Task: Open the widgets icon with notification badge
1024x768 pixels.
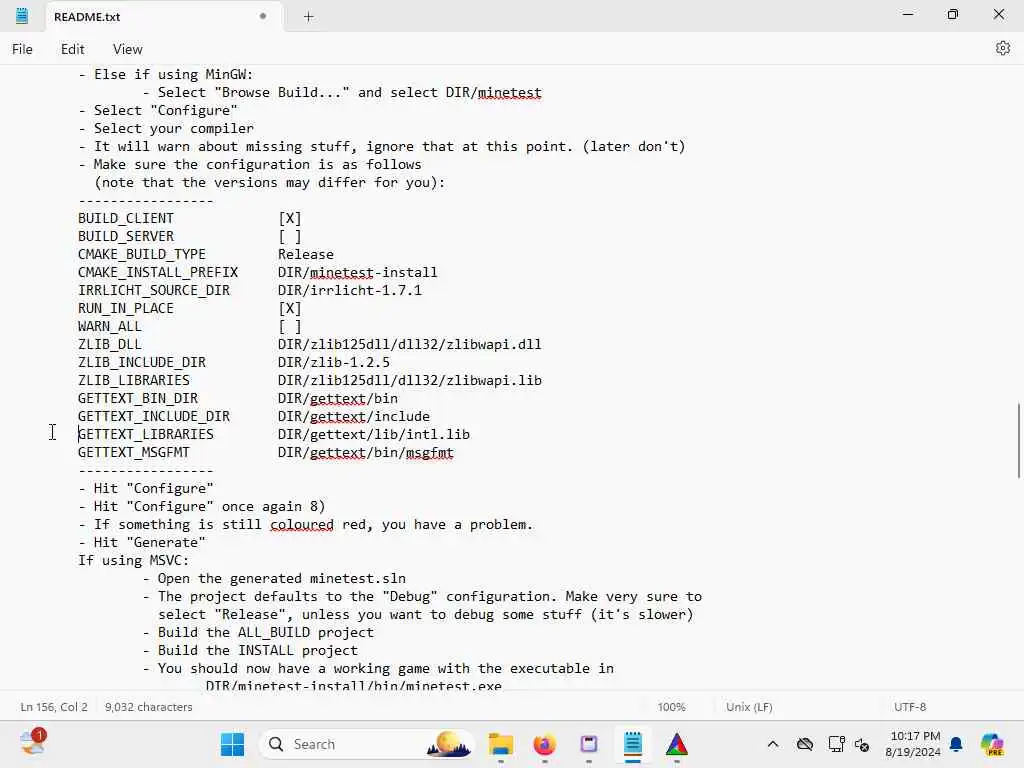Action: 33,743
